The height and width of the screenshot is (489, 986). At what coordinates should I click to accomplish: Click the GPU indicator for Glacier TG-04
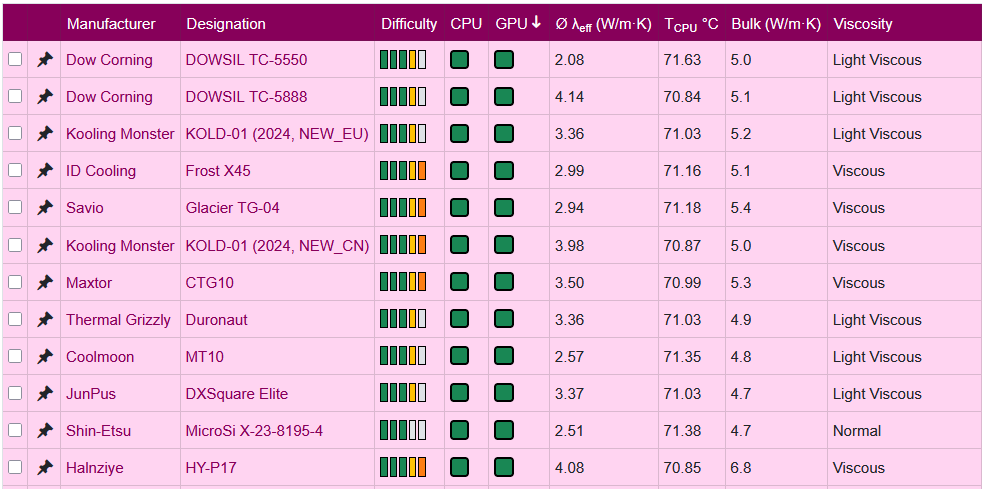pos(504,208)
